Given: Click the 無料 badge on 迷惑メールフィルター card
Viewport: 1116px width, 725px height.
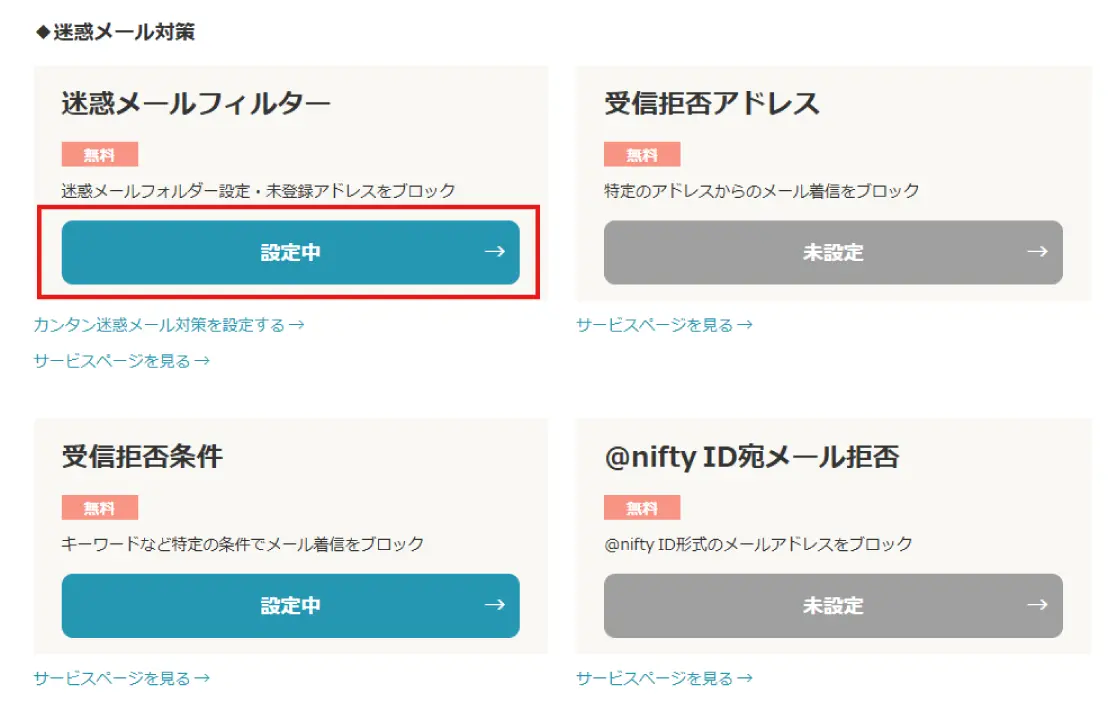Looking at the screenshot, I should 99,153.
